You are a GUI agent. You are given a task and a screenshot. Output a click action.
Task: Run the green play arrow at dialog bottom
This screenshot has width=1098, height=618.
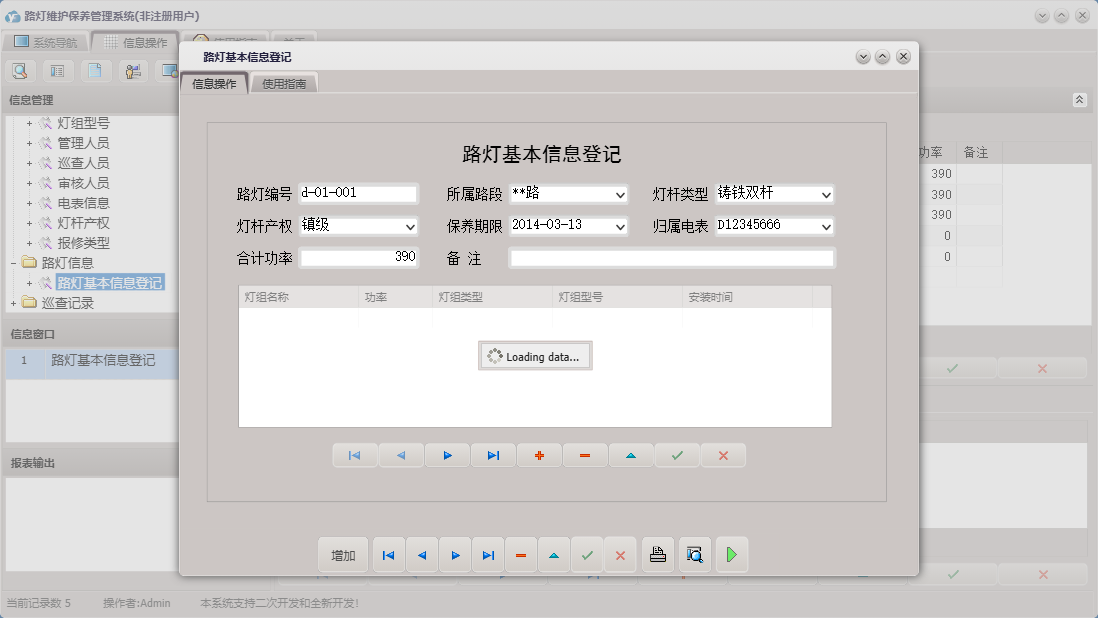[x=731, y=555]
